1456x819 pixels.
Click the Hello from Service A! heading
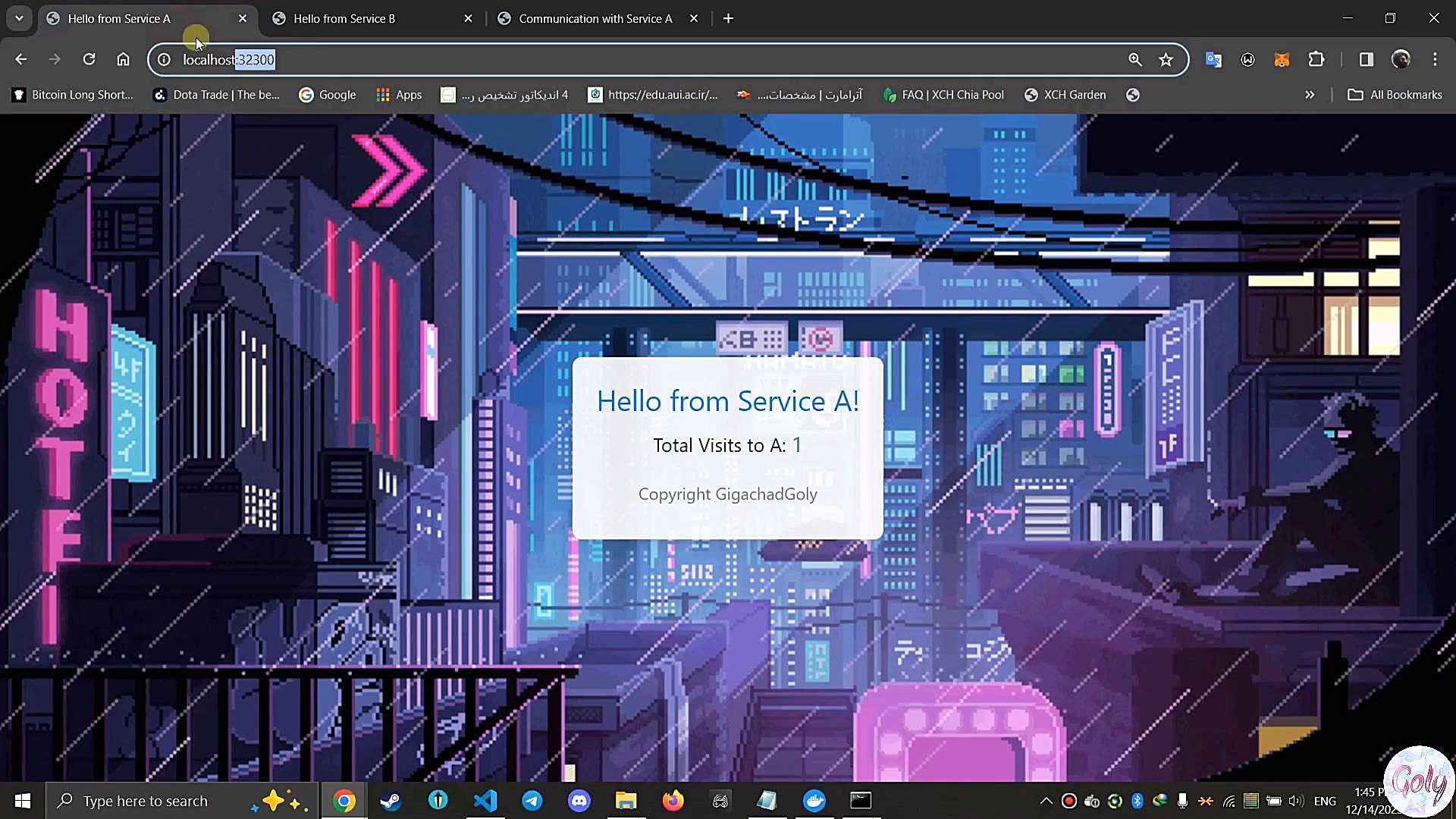click(x=728, y=401)
